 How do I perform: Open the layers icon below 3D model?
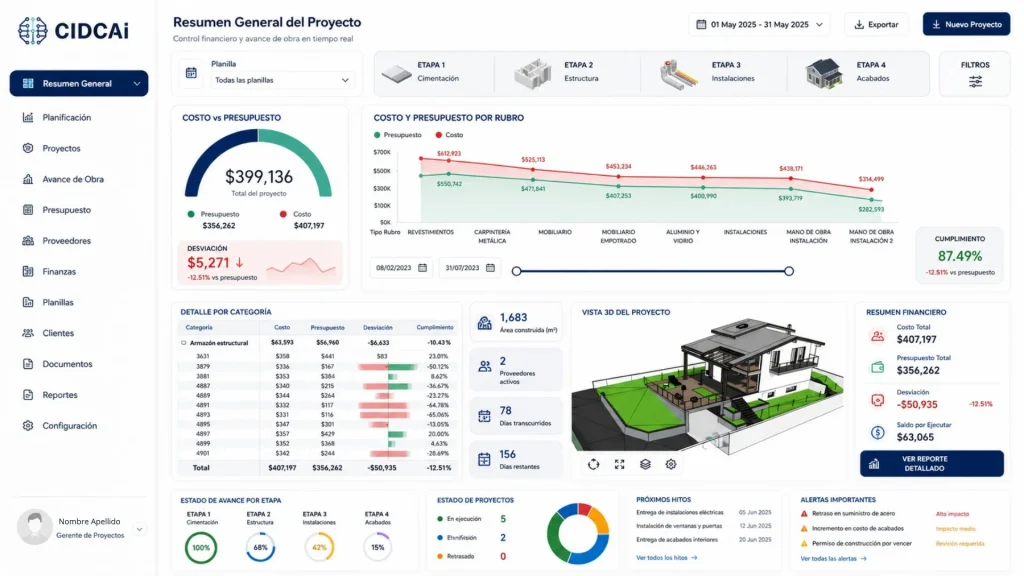645,464
